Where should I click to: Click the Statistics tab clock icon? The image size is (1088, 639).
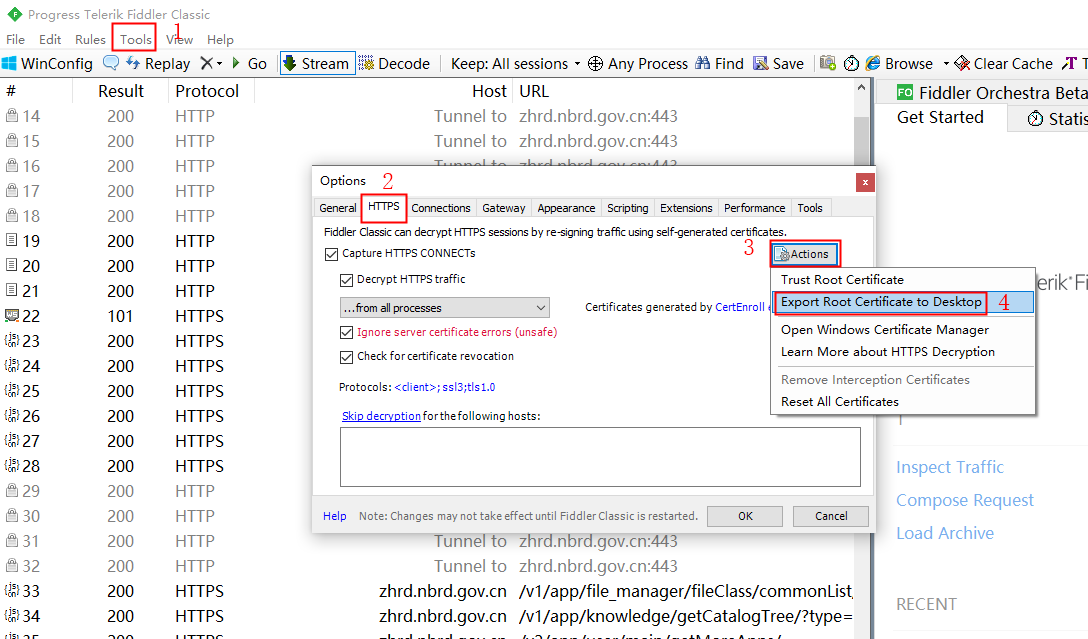(1035, 119)
